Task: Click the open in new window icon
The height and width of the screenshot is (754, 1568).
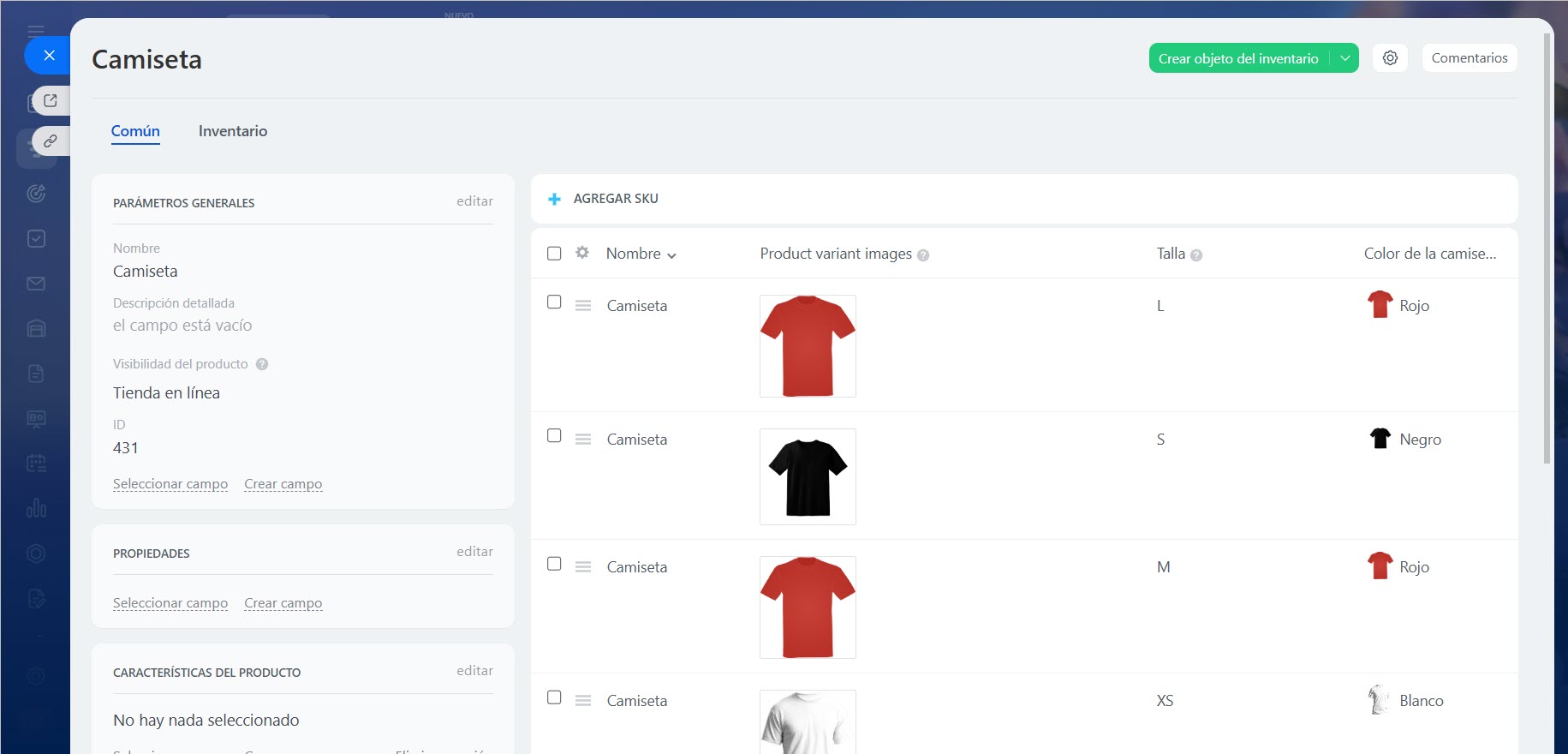Action: point(51,100)
